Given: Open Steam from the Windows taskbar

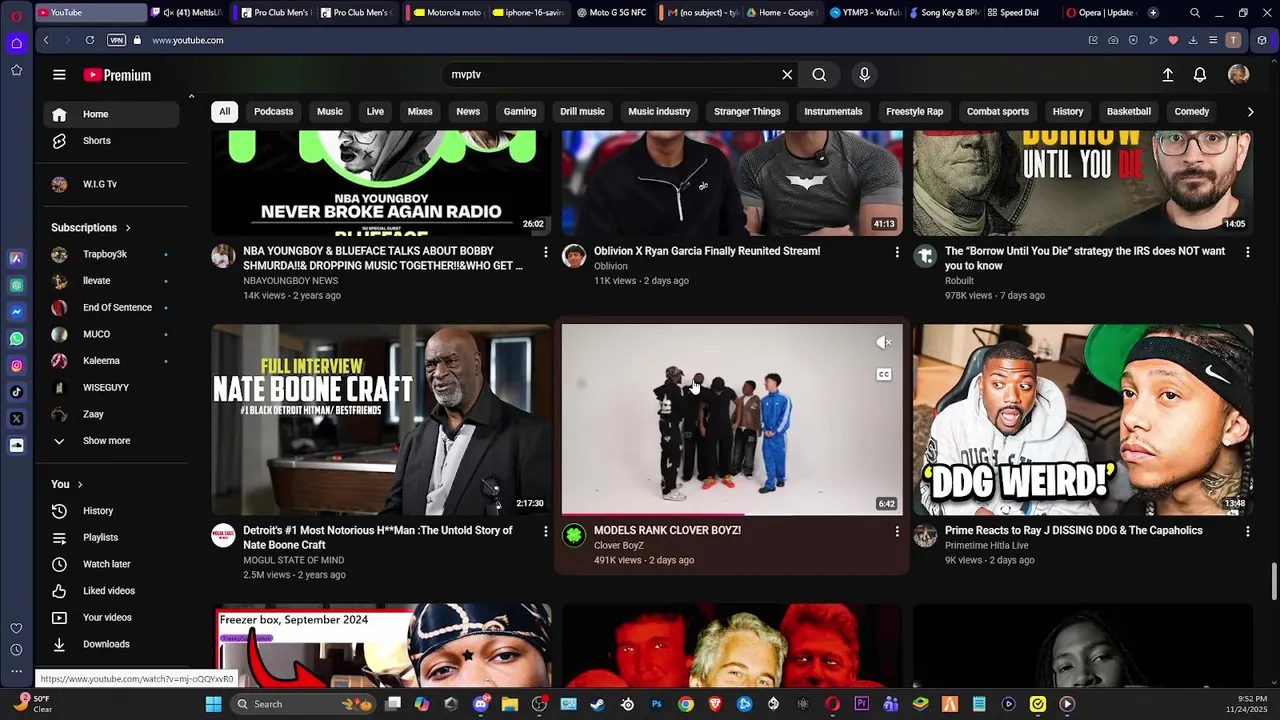Looking at the screenshot, I should point(597,704).
